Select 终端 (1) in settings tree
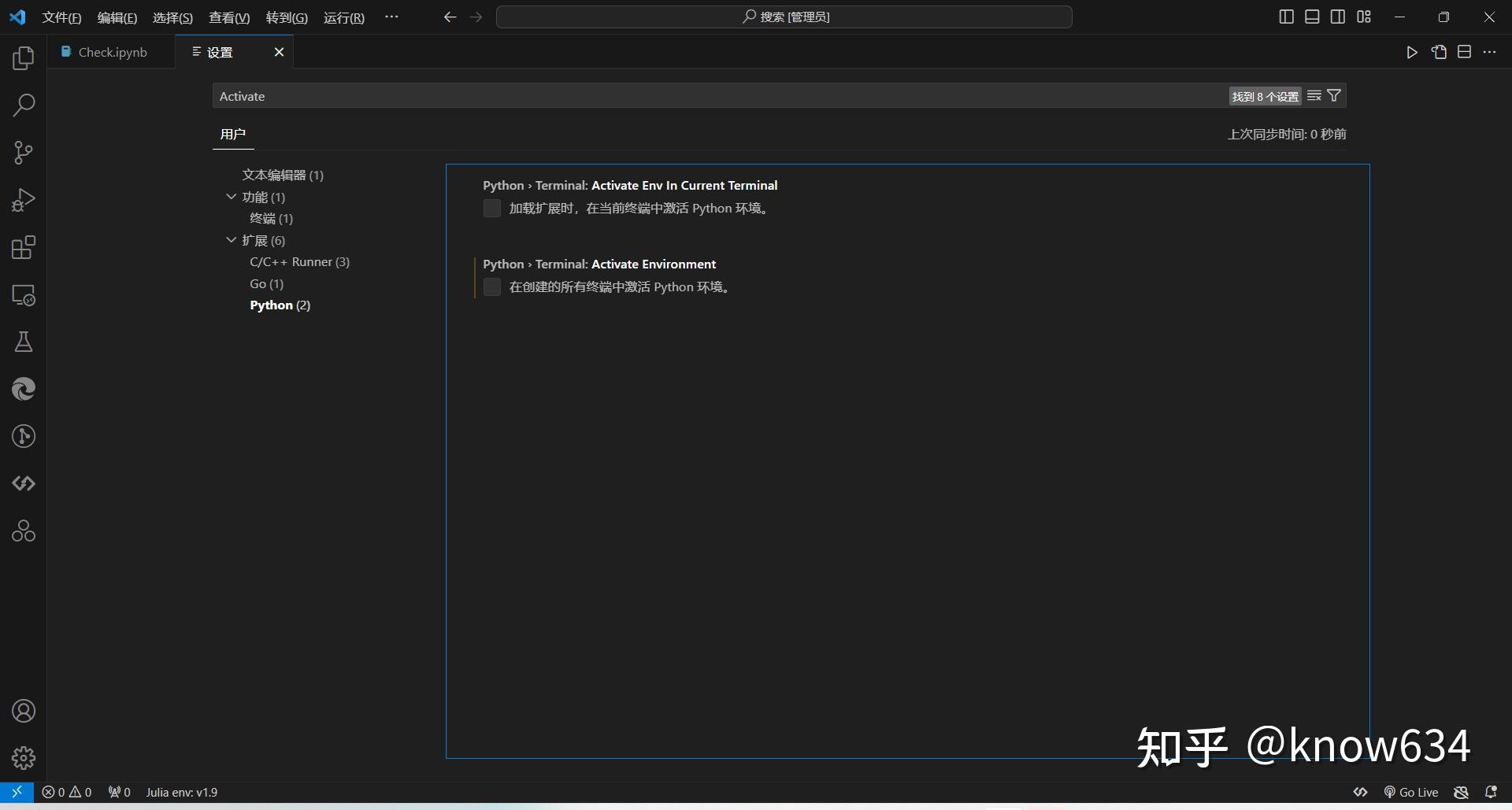This screenshot has height=810, width=1512. (x=272, y=218)
